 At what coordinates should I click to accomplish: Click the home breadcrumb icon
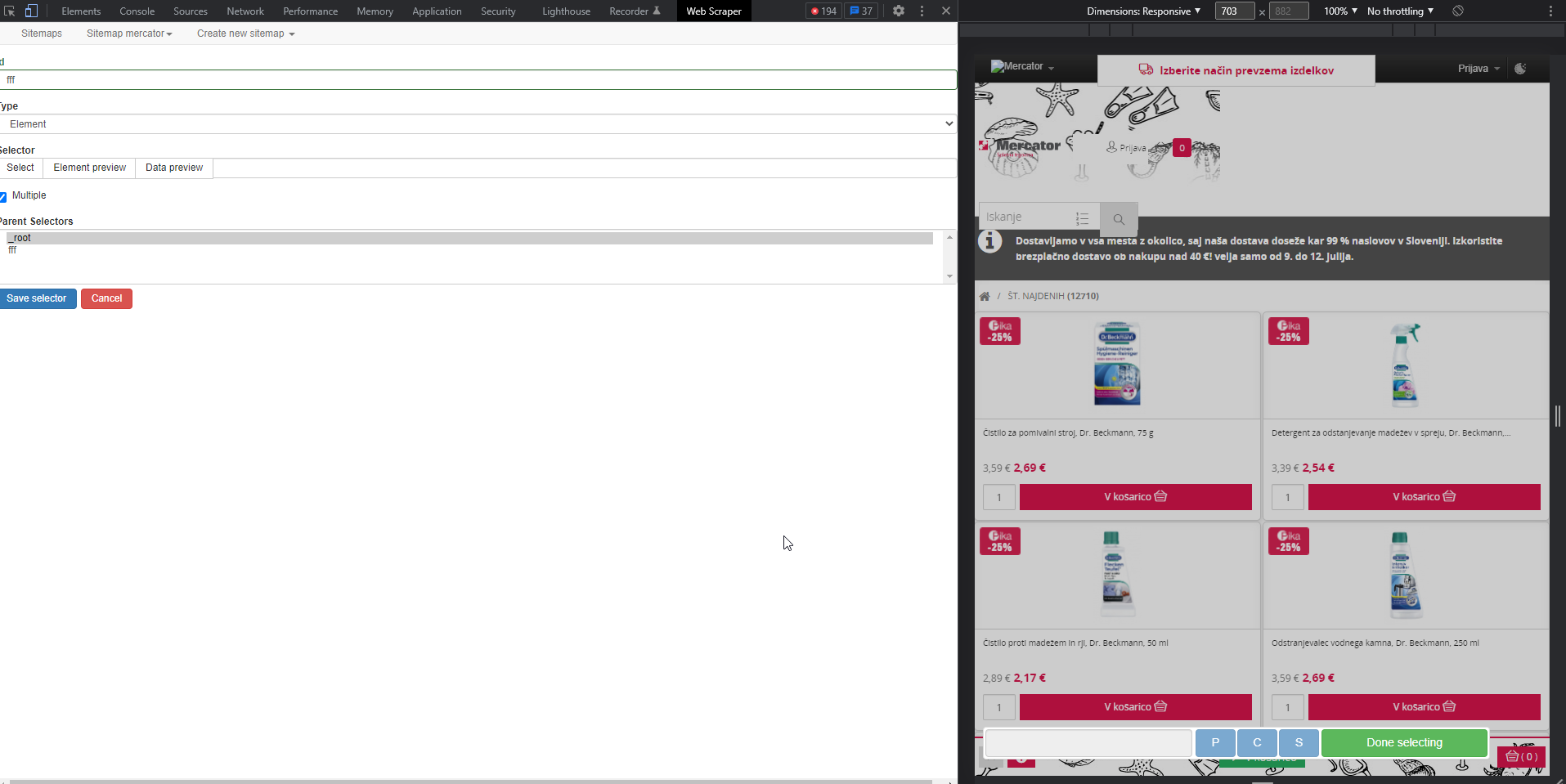click(985, 297)
